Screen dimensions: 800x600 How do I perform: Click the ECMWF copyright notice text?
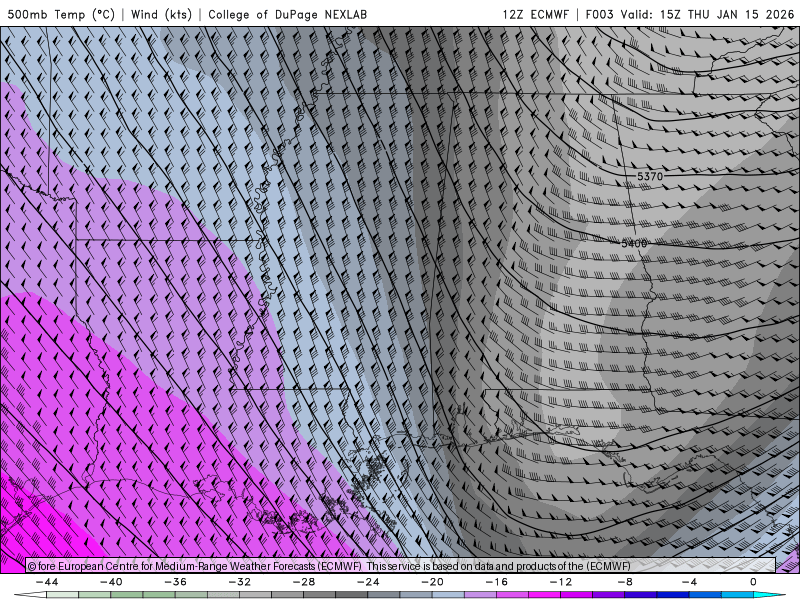tap(329, 566)
